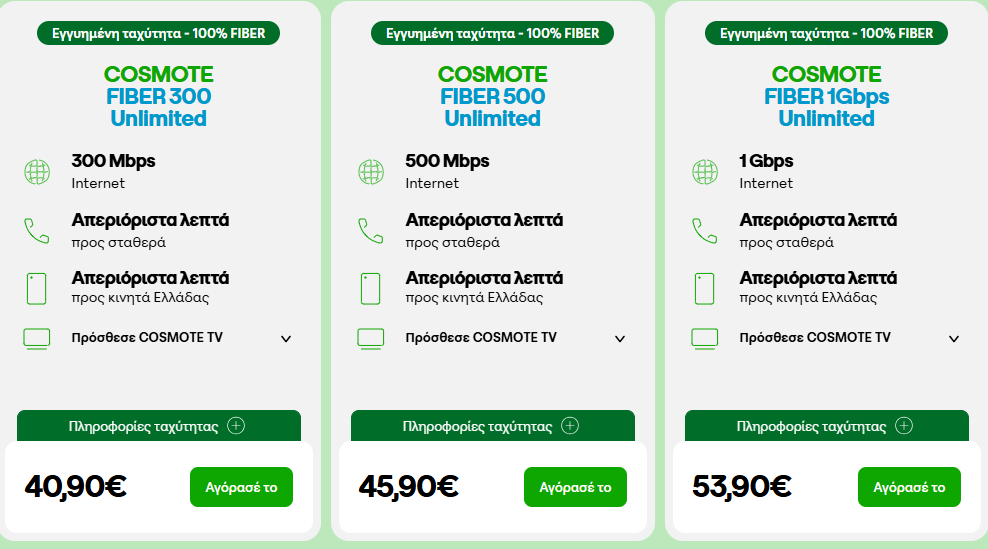Screen dimensions: 988x549
Task: Expand Πρόσθεσε COSMOTE TV chevron in FIBER 1Gbps
Action: click(x=954, y=339)
